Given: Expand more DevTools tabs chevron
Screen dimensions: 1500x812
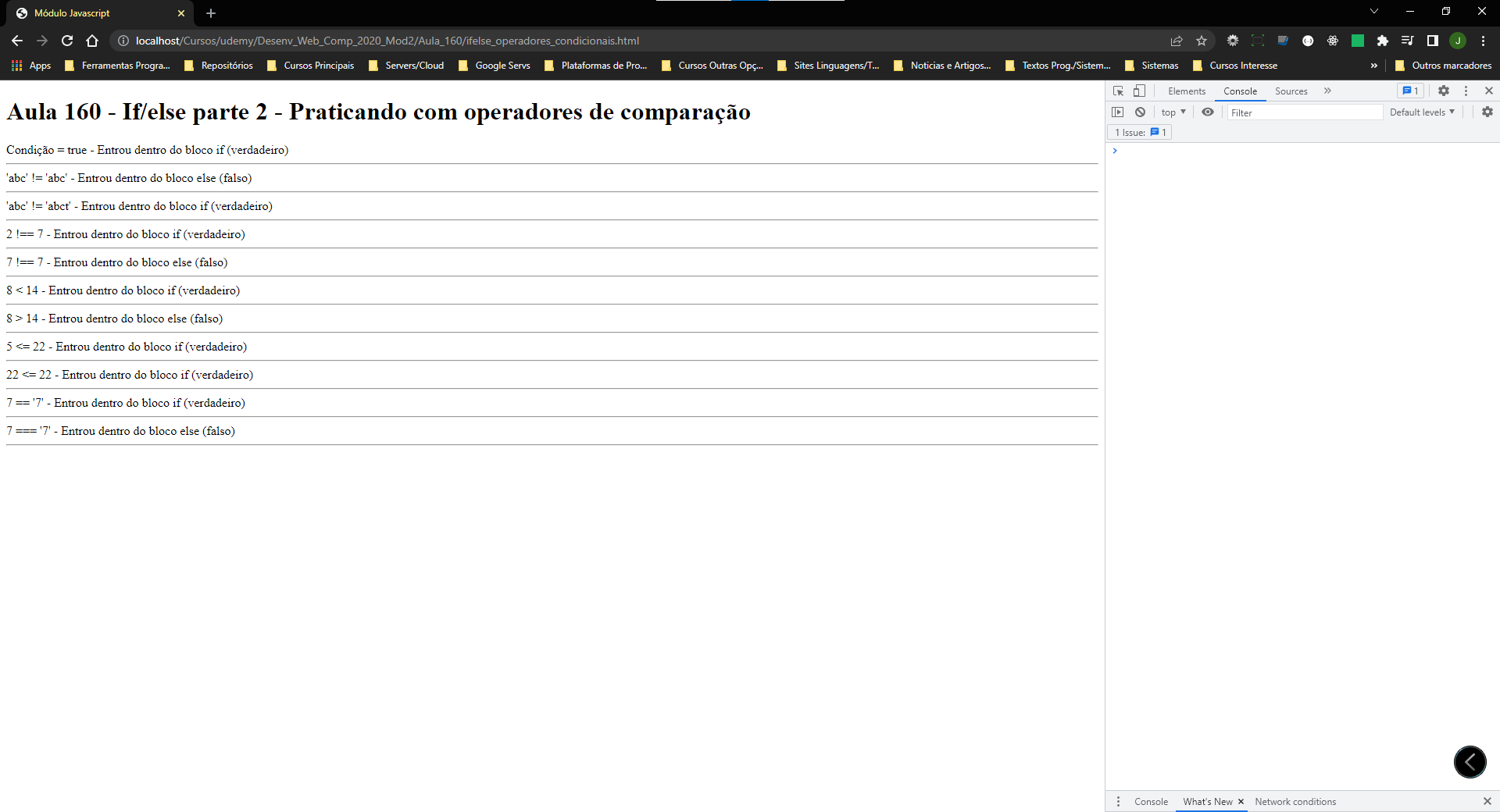Looking at the screenshot, I should [1327, 91].
